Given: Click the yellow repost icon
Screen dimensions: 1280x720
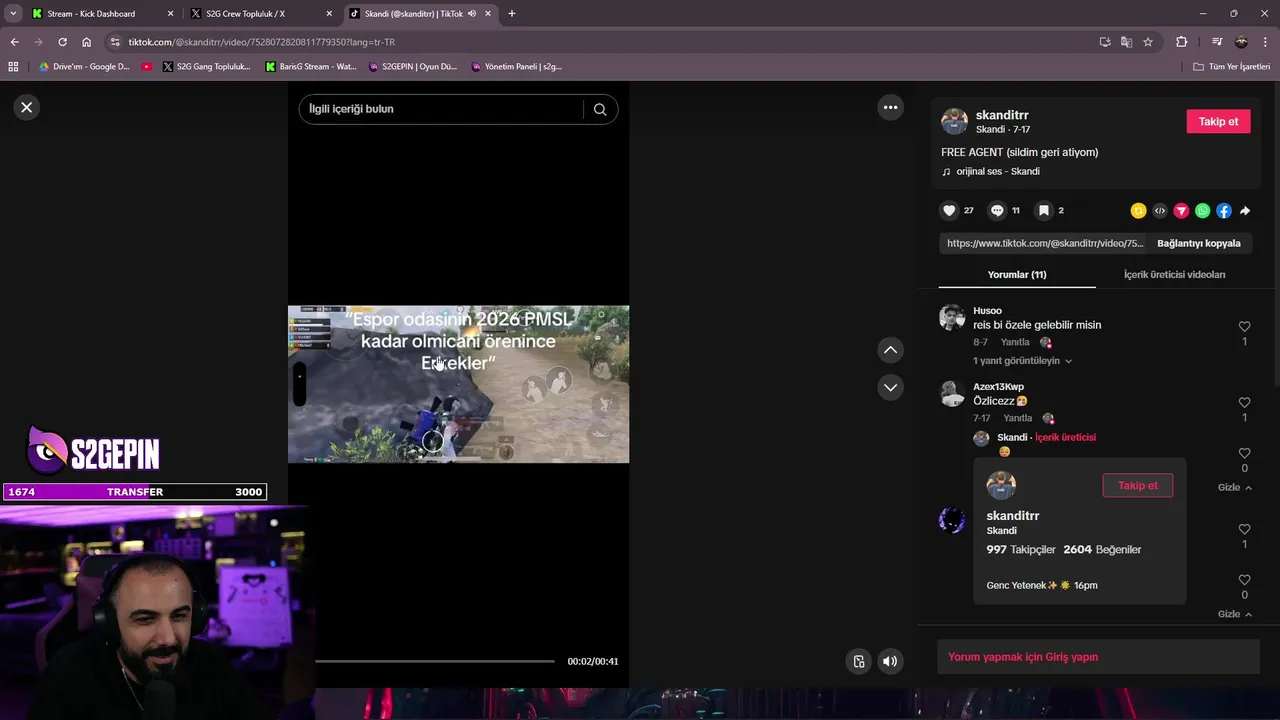Looking at the screenshot, I should pyautogui.click(x=1138, y=211).
